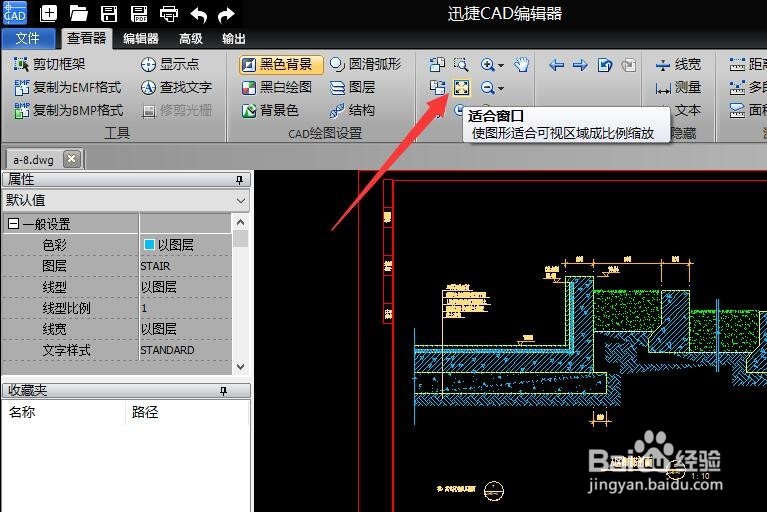The height and width of the screenshot is (512, 767).
Task: Click 复制为EMF格式
Action: pos(68,87)
